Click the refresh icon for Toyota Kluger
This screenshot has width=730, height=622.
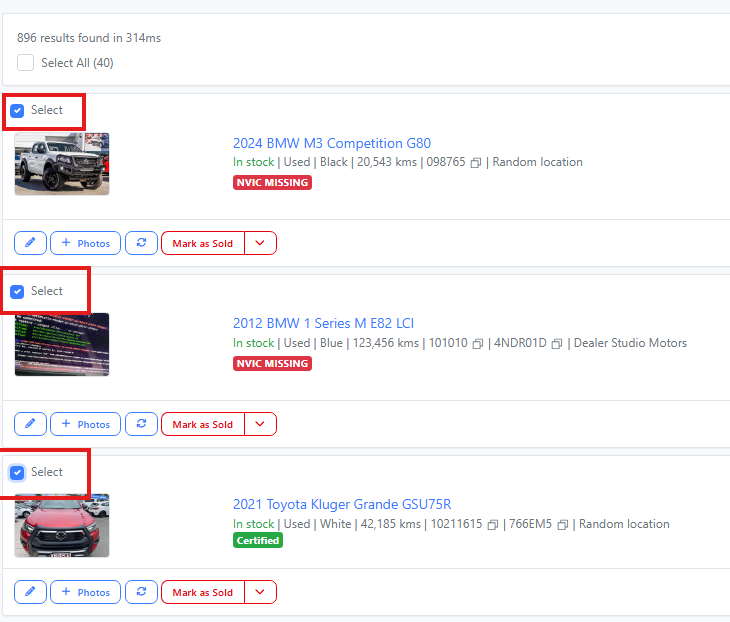(x=141, y=592)
